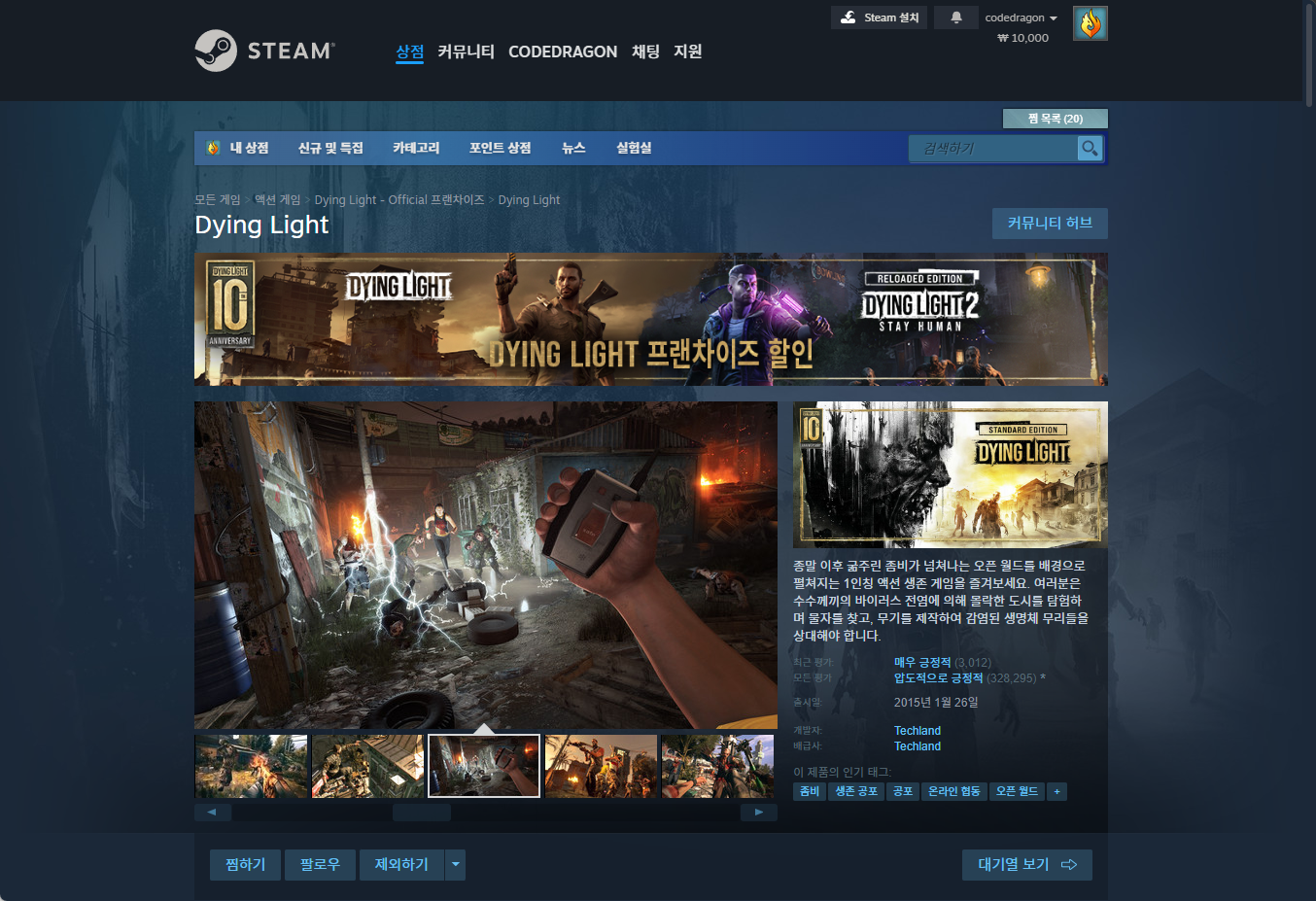Open the 상점 menu

tap(410, 52)
